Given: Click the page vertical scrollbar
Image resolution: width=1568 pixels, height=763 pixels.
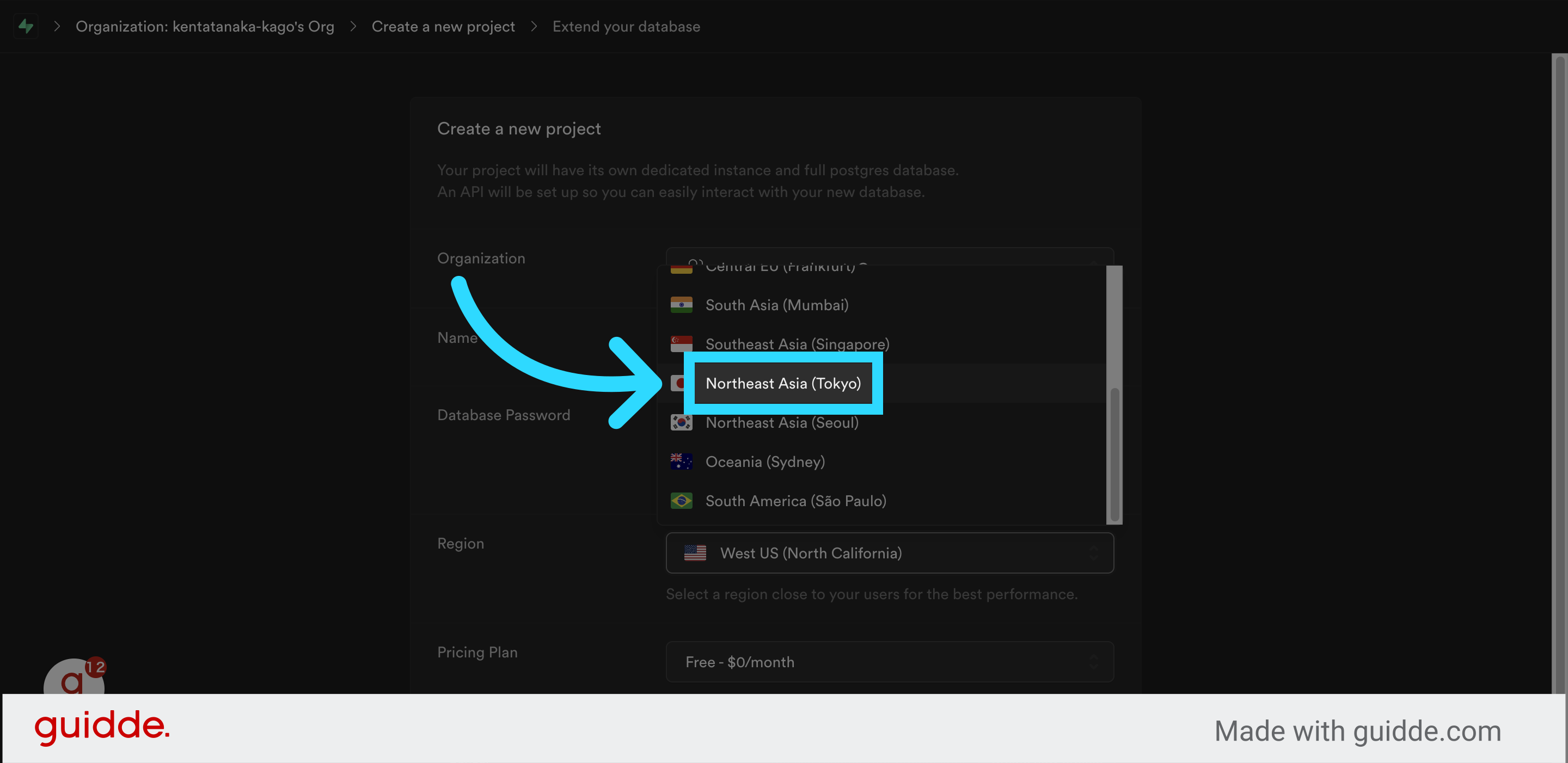Looking at the screenshot, I should tap(1559, 373).
